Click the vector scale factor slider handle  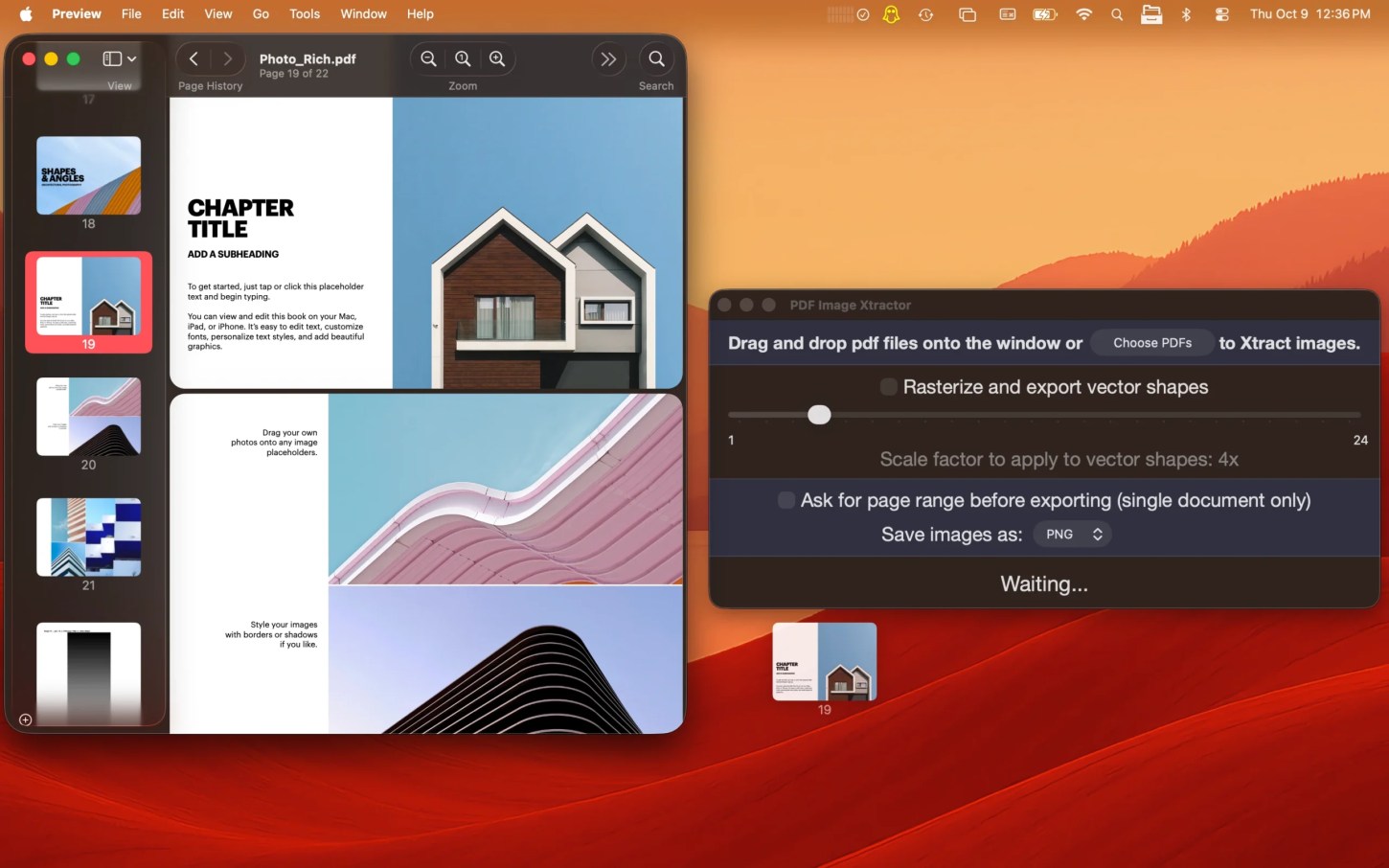pyautogui.click(x=819, y=415)
